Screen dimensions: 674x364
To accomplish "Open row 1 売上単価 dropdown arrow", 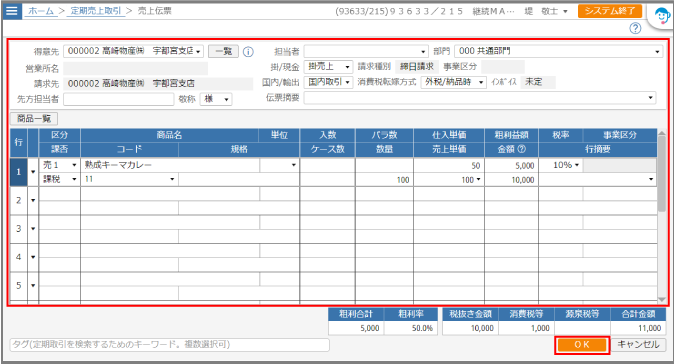I will coord(478,180).
